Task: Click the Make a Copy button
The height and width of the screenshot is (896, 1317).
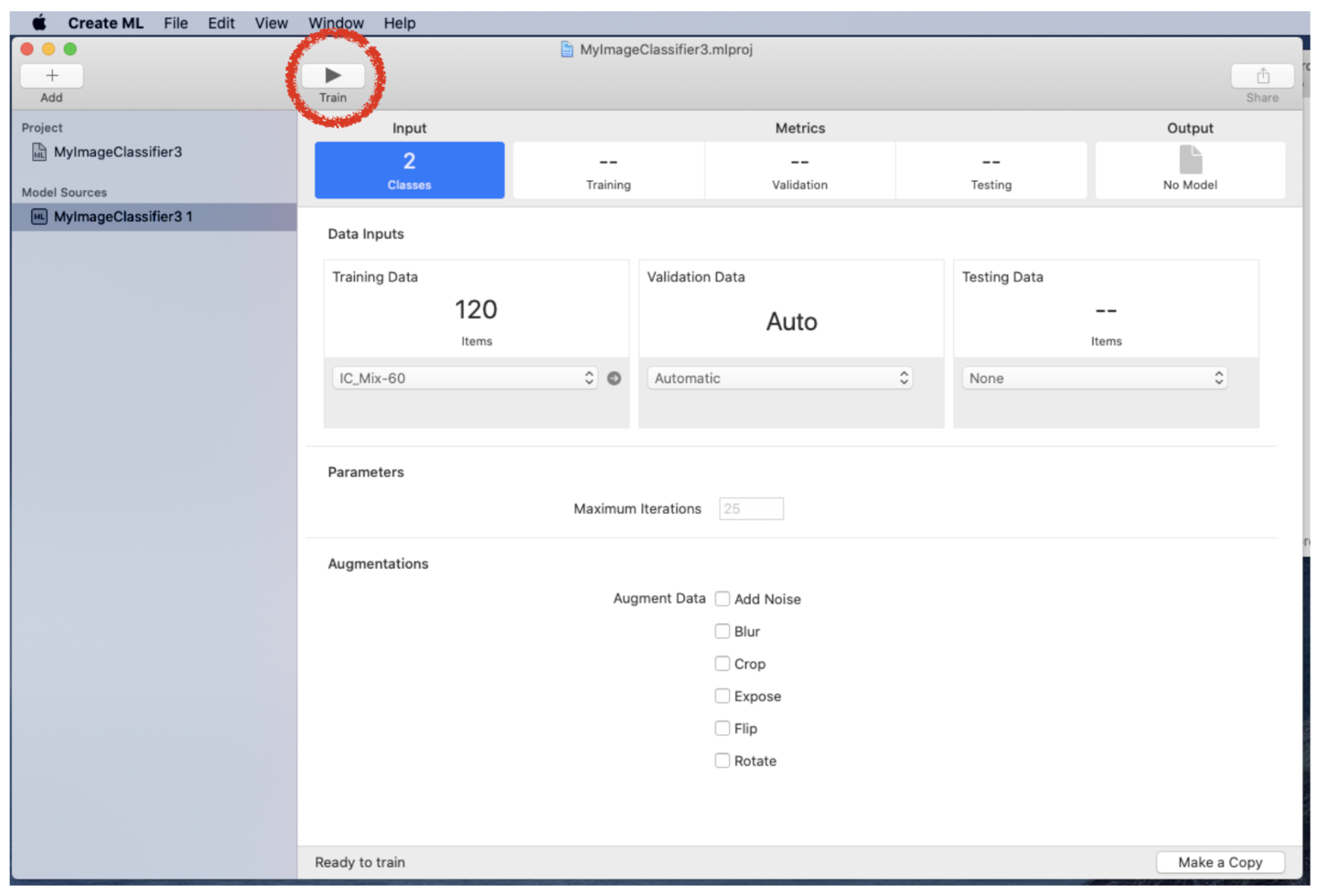Action: (1220, 862)
